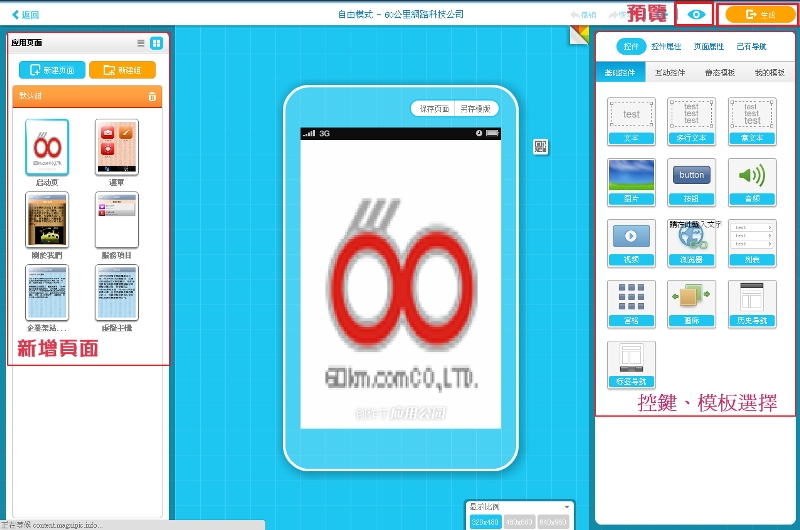Save the page with 保存页面
Viewport: 800px width, 530px height.
tap(434, 109)
